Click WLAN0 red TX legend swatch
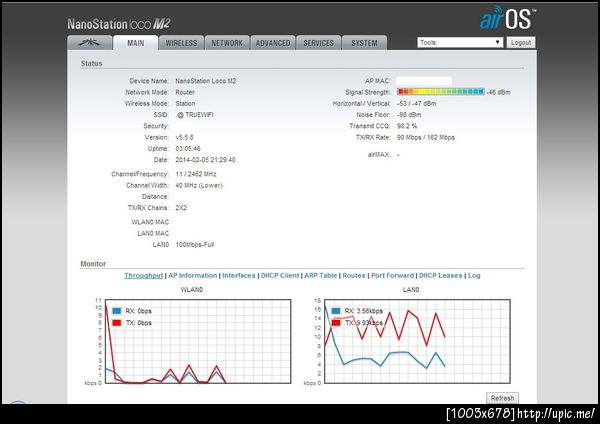 pyautogui.click(x=117, y=323)
